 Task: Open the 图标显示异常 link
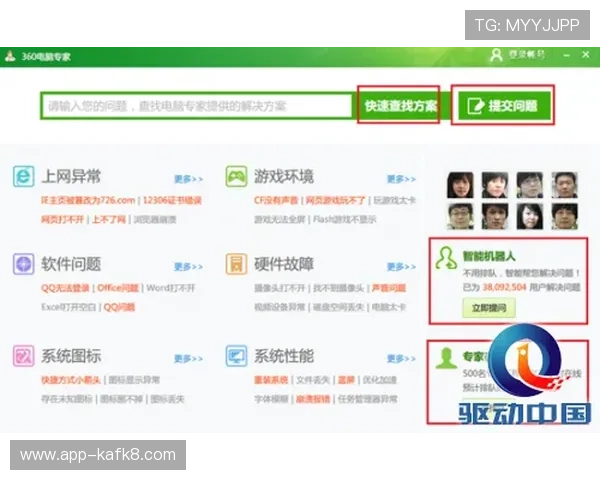tap(134, 380)
